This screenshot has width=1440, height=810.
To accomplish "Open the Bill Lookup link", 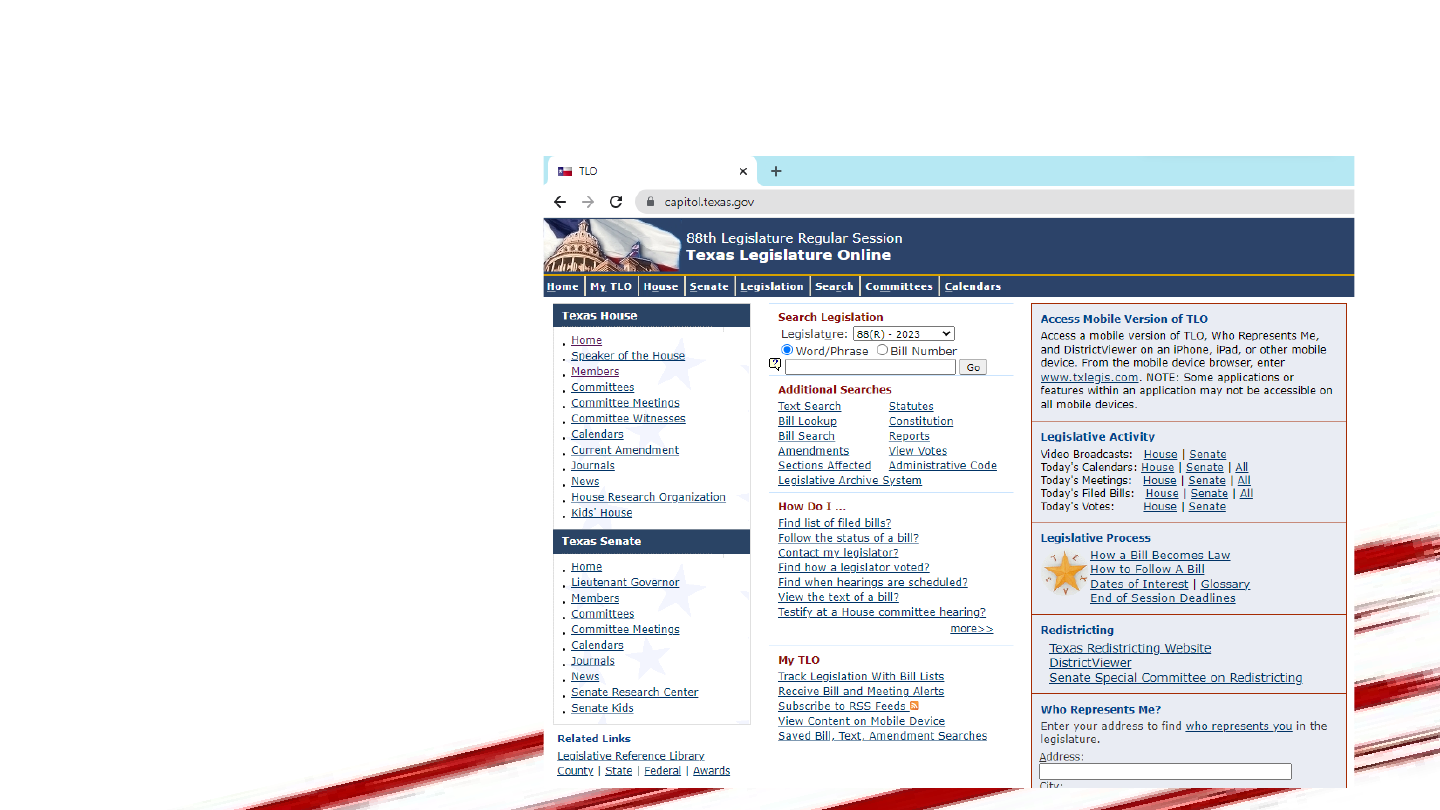I will coord(807,422).
